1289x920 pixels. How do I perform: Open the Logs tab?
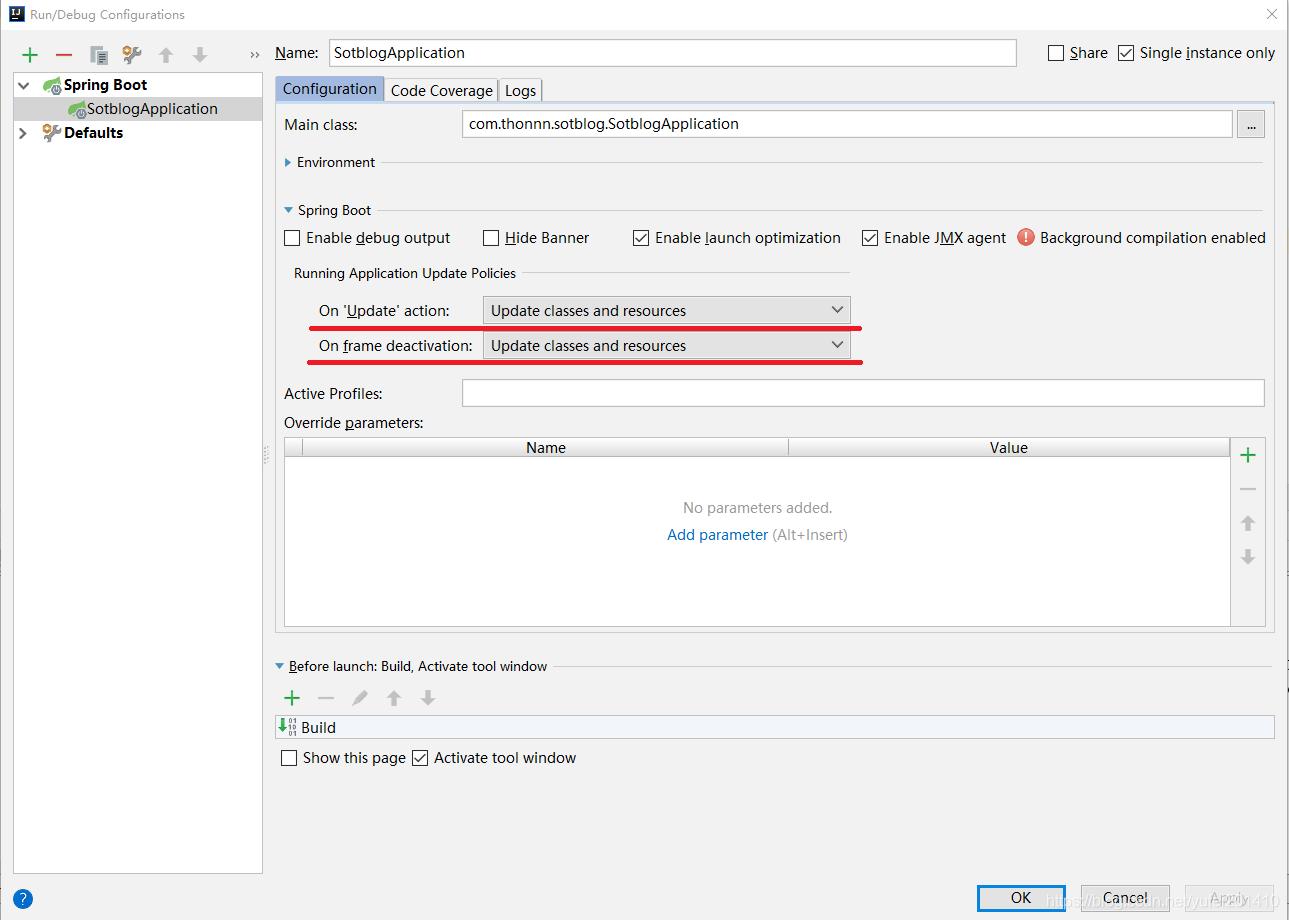point(520,90)
